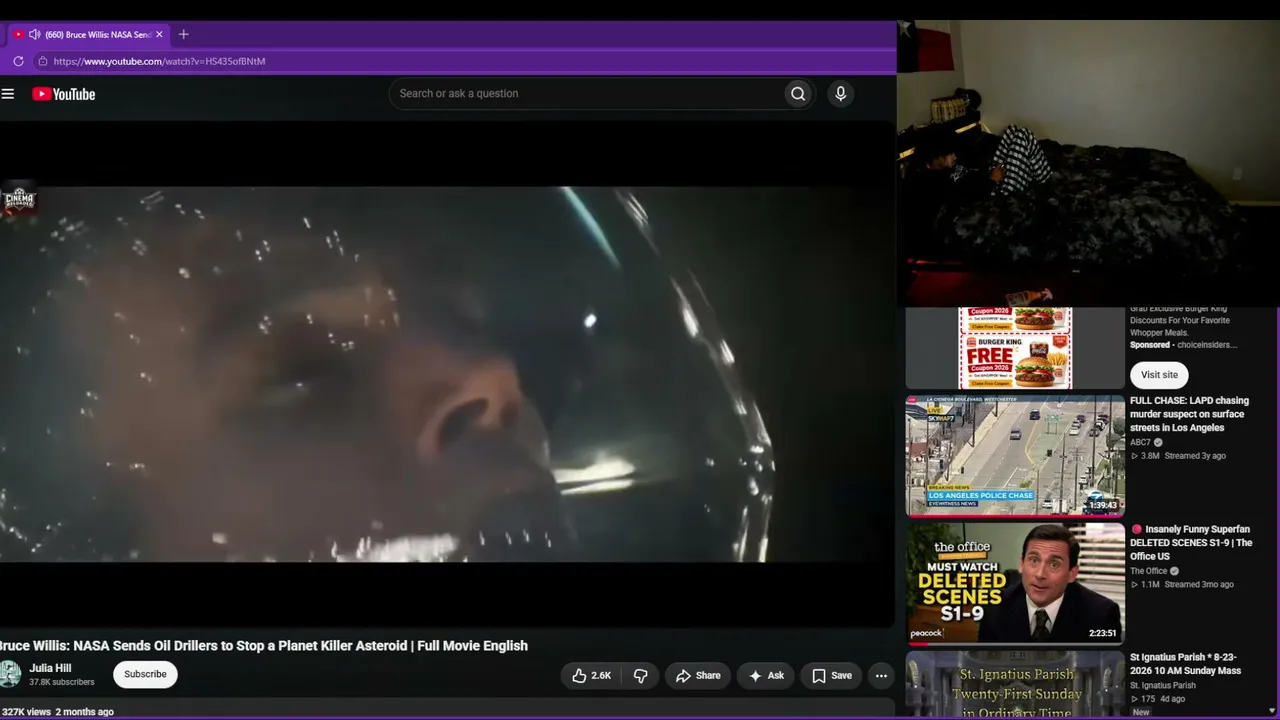Image resolution: width=1280 pixels, height=720 pixels.
Task: Mute the tab via its speaker icon
Action: [x=34, y=34]
